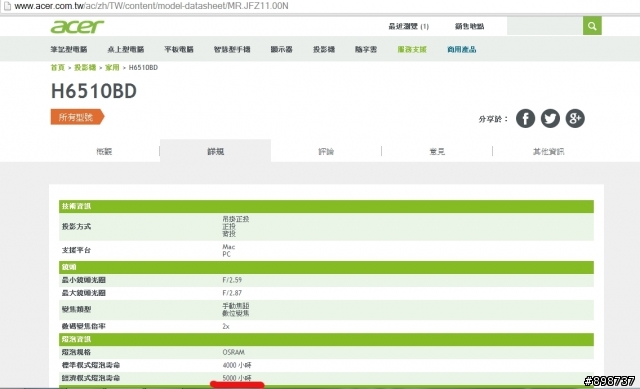Click the green search magnifier button

[592, 26]
